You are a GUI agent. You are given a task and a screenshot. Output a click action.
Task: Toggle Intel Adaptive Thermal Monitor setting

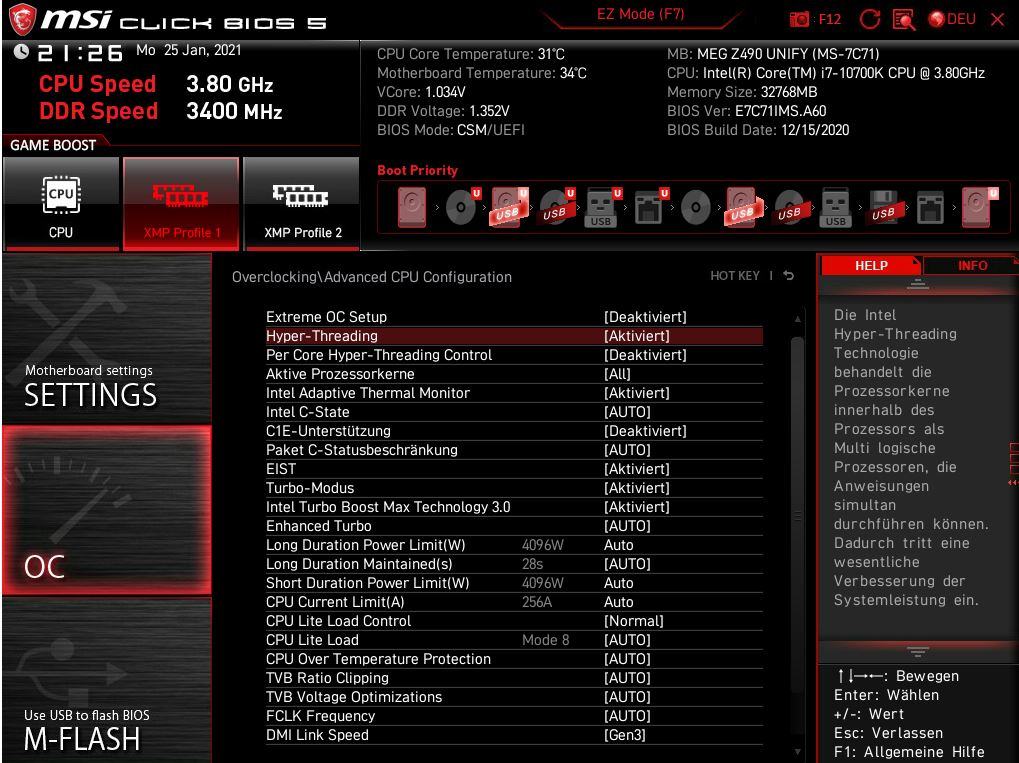(513, 393)
